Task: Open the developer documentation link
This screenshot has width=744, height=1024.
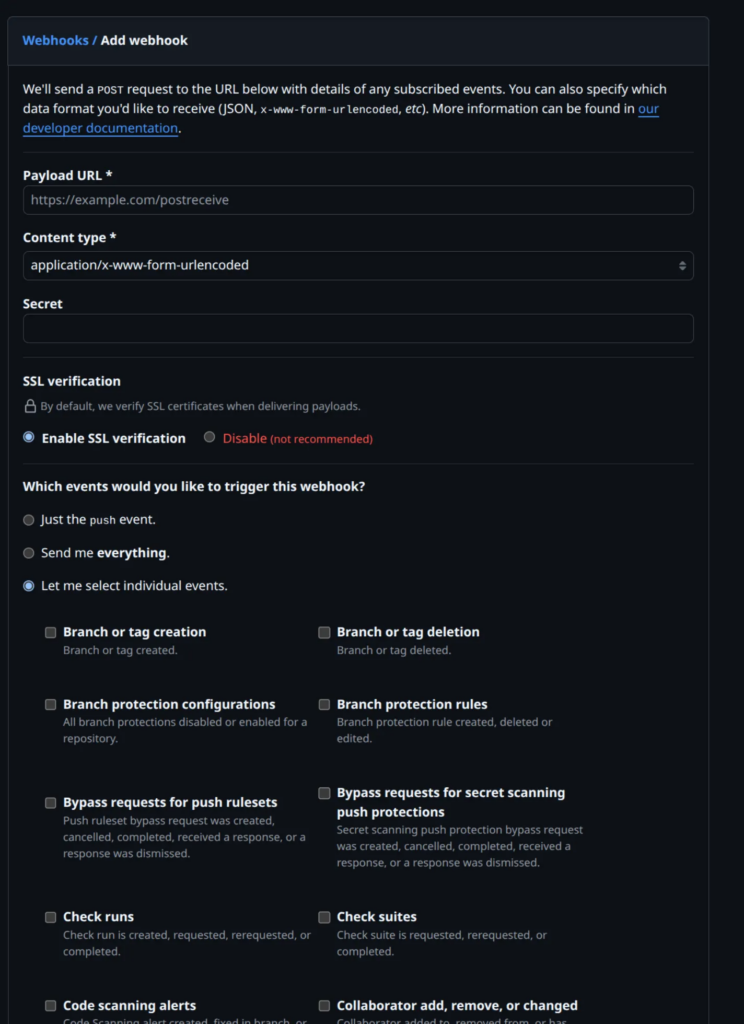Action: (x=100, y=128)
